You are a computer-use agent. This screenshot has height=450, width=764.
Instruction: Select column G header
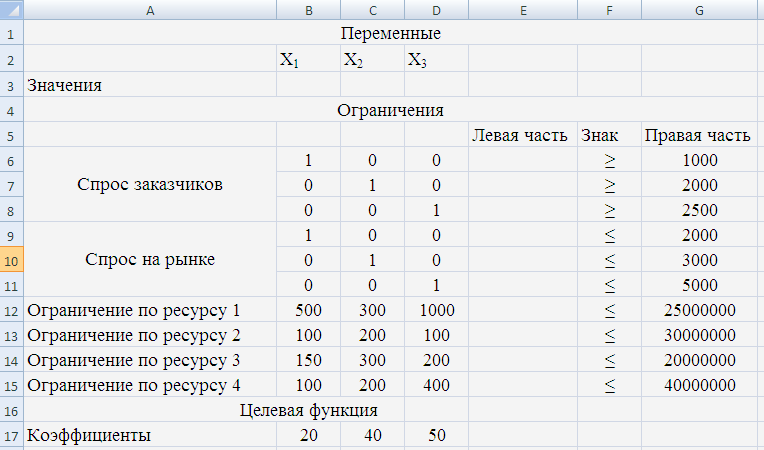click(x=700, y=10)
